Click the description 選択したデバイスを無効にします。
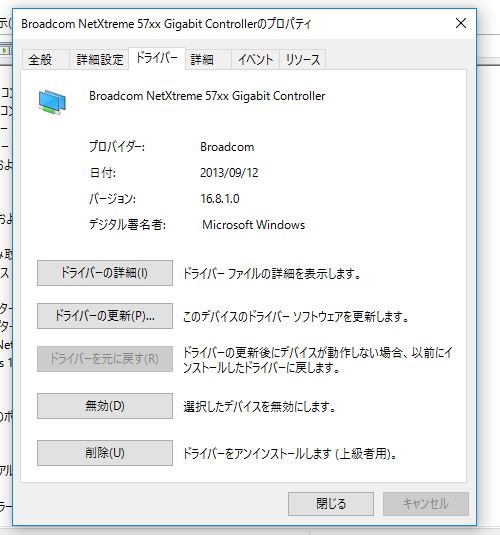500x535 pixels. tap(260, 407)
